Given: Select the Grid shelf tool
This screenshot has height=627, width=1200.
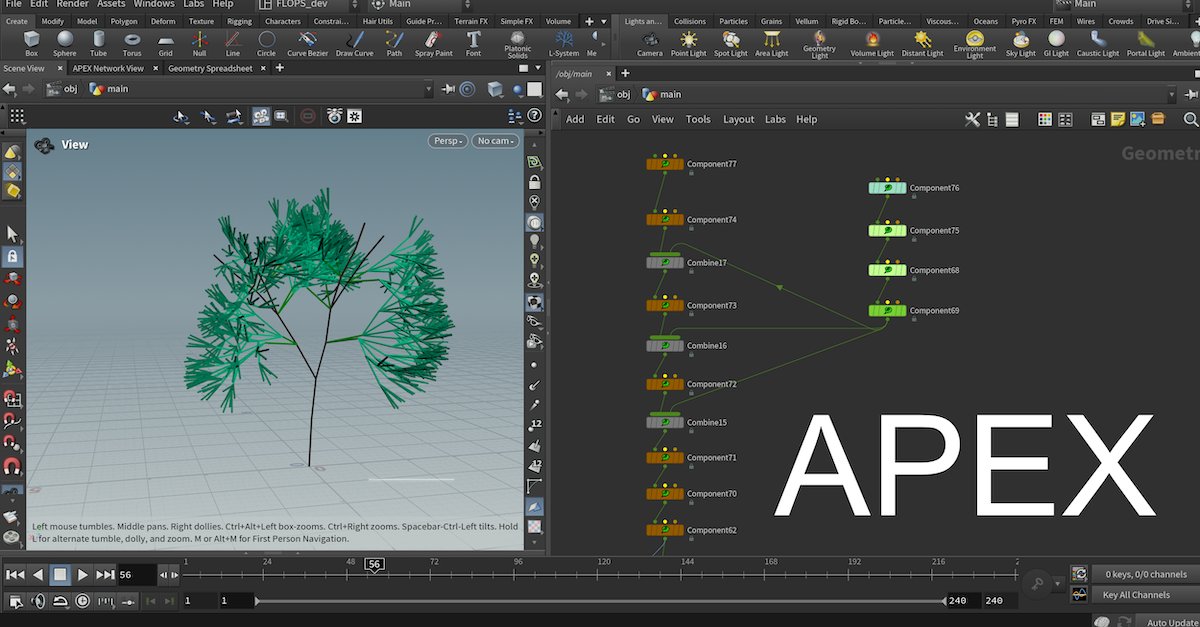Looking at the screenshot, I should [x=166, y=43].
